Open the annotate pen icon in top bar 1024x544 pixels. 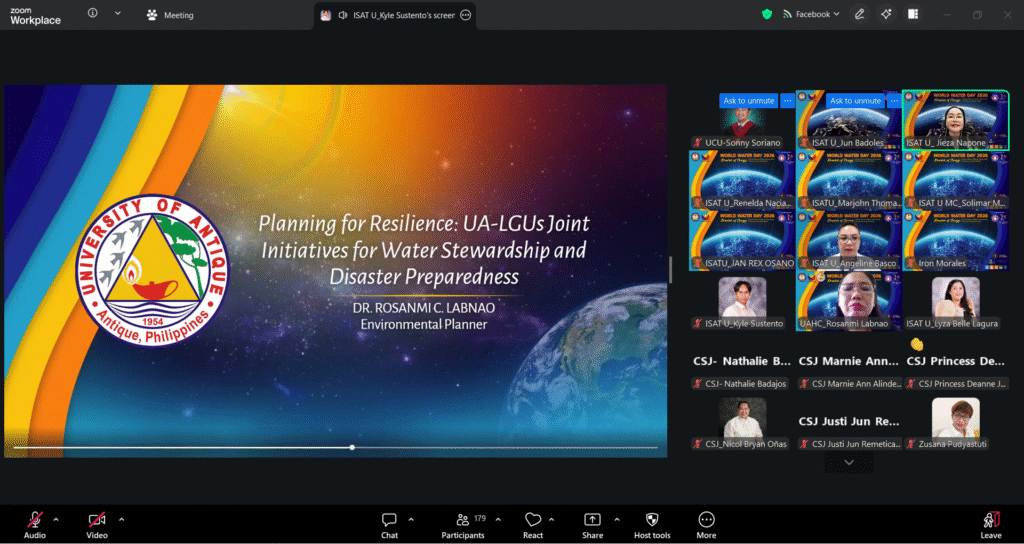point(859,14)
